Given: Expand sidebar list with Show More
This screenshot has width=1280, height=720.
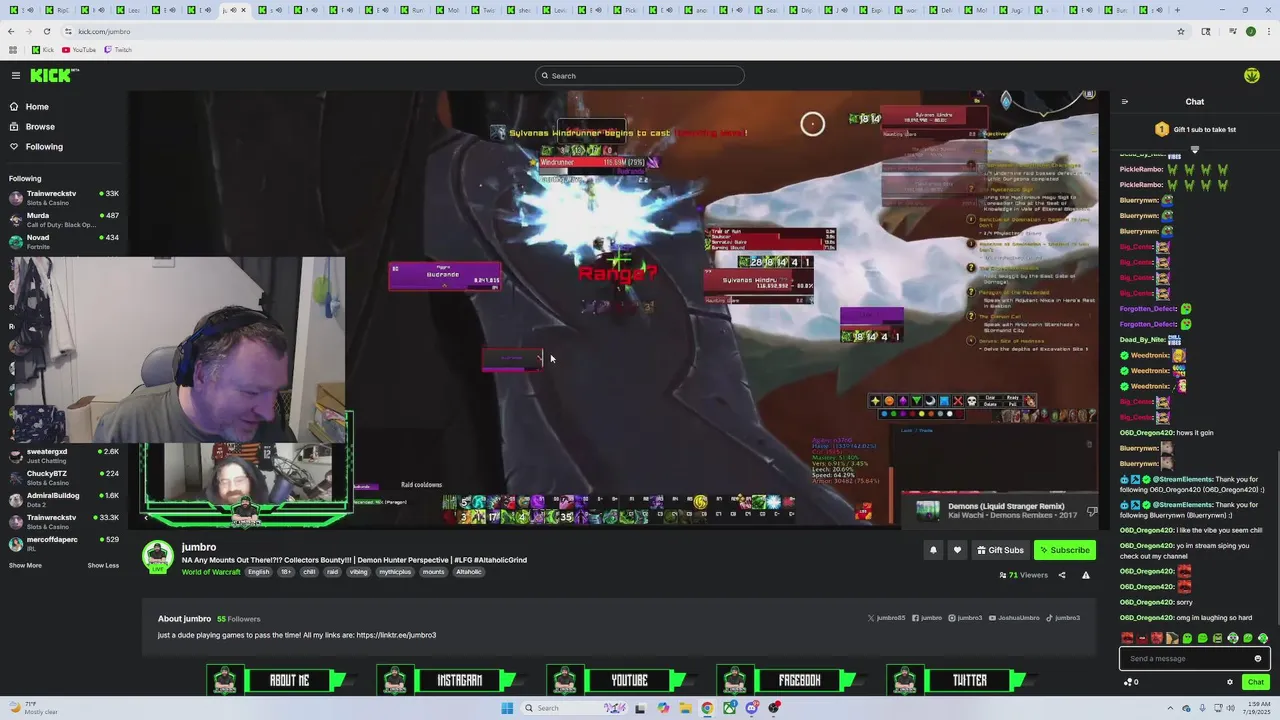Looking at the screenshot, I should (26, 566).
